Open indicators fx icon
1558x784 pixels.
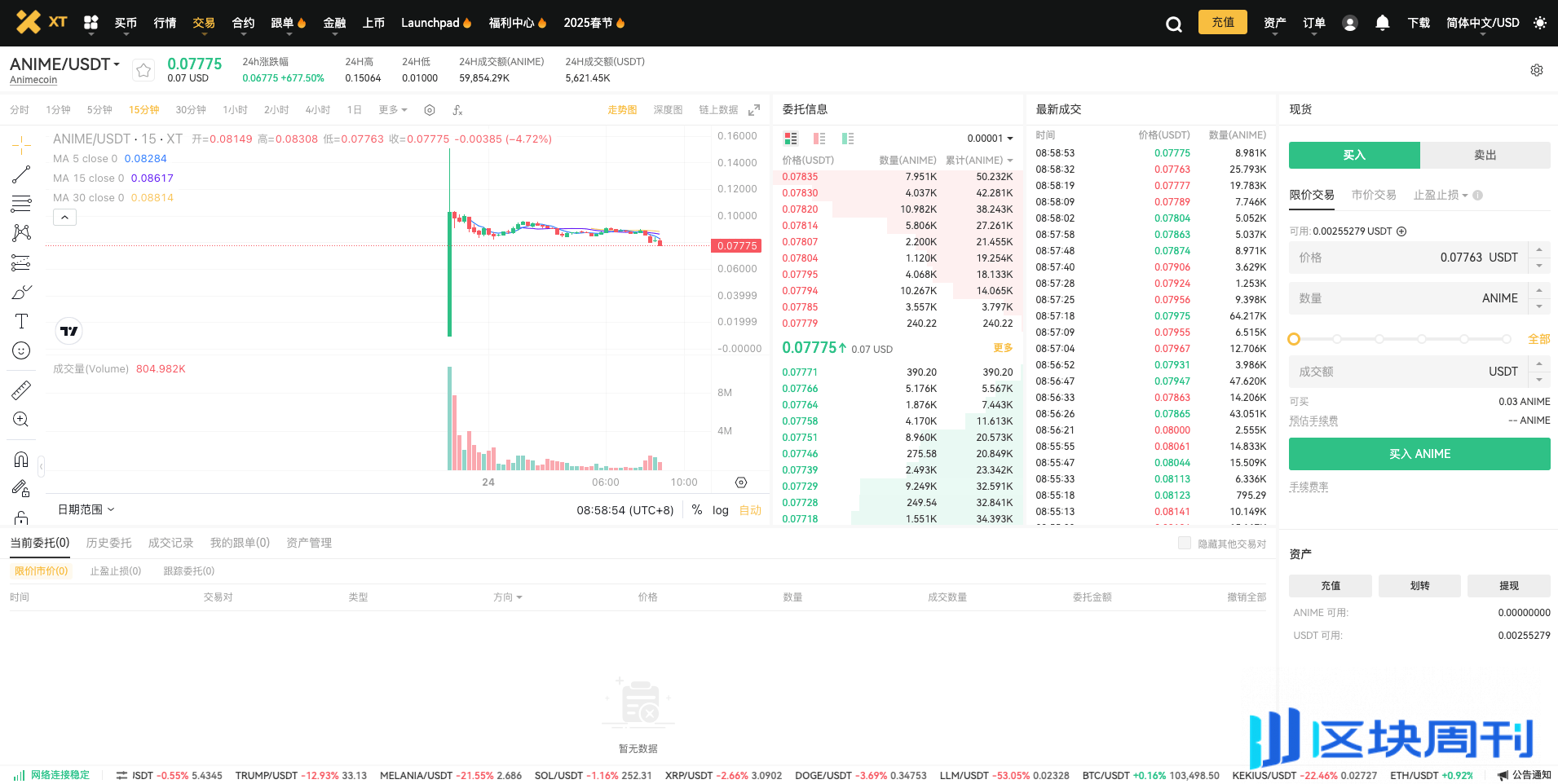click(457, 110)
